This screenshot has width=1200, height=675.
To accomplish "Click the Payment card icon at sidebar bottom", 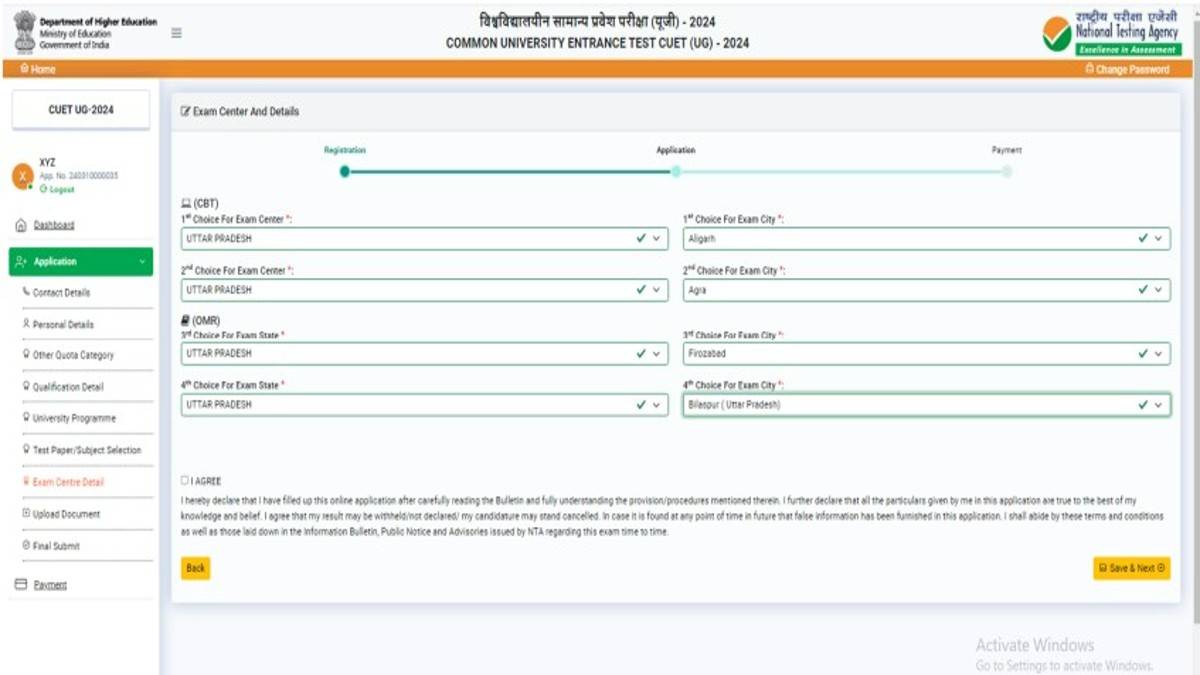I will point(22,585).
